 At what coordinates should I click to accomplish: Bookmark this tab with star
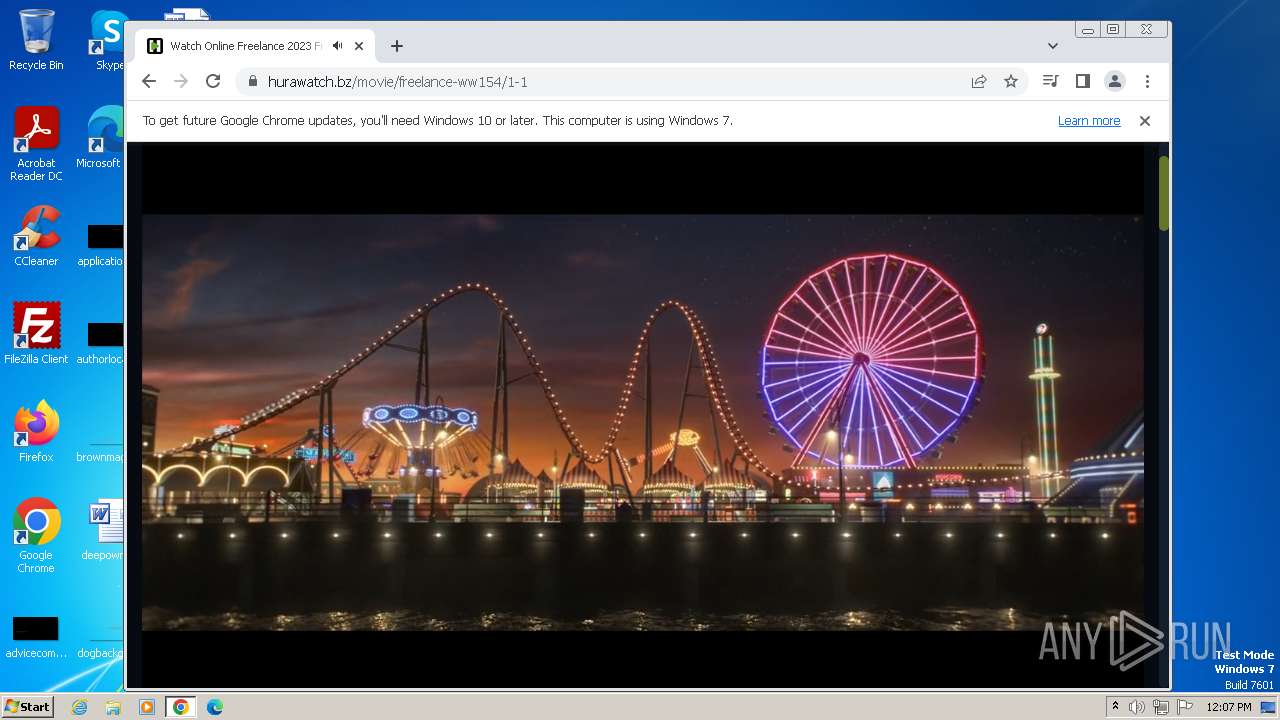point(1011,82)
